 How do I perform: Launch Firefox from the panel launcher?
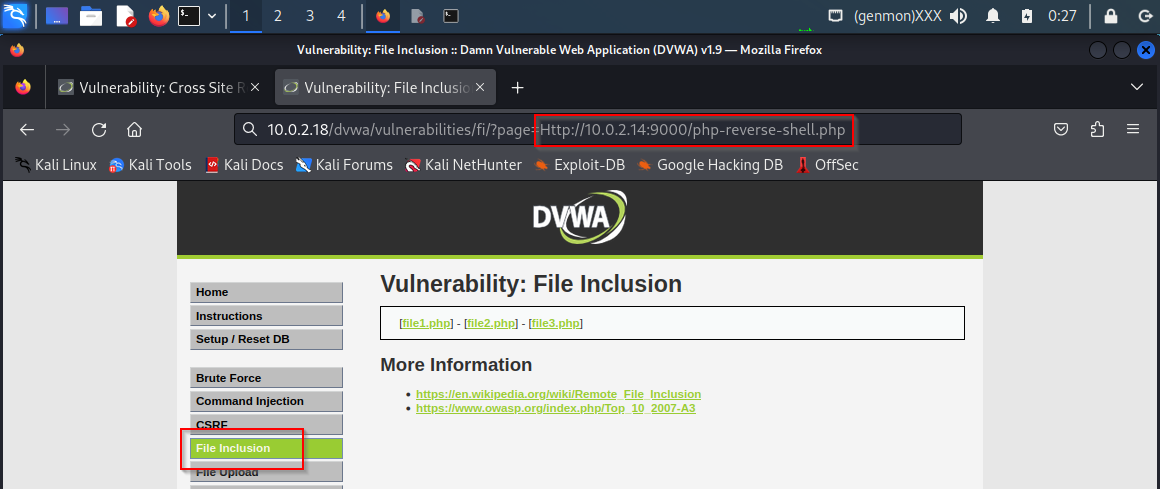click(159, 16)
